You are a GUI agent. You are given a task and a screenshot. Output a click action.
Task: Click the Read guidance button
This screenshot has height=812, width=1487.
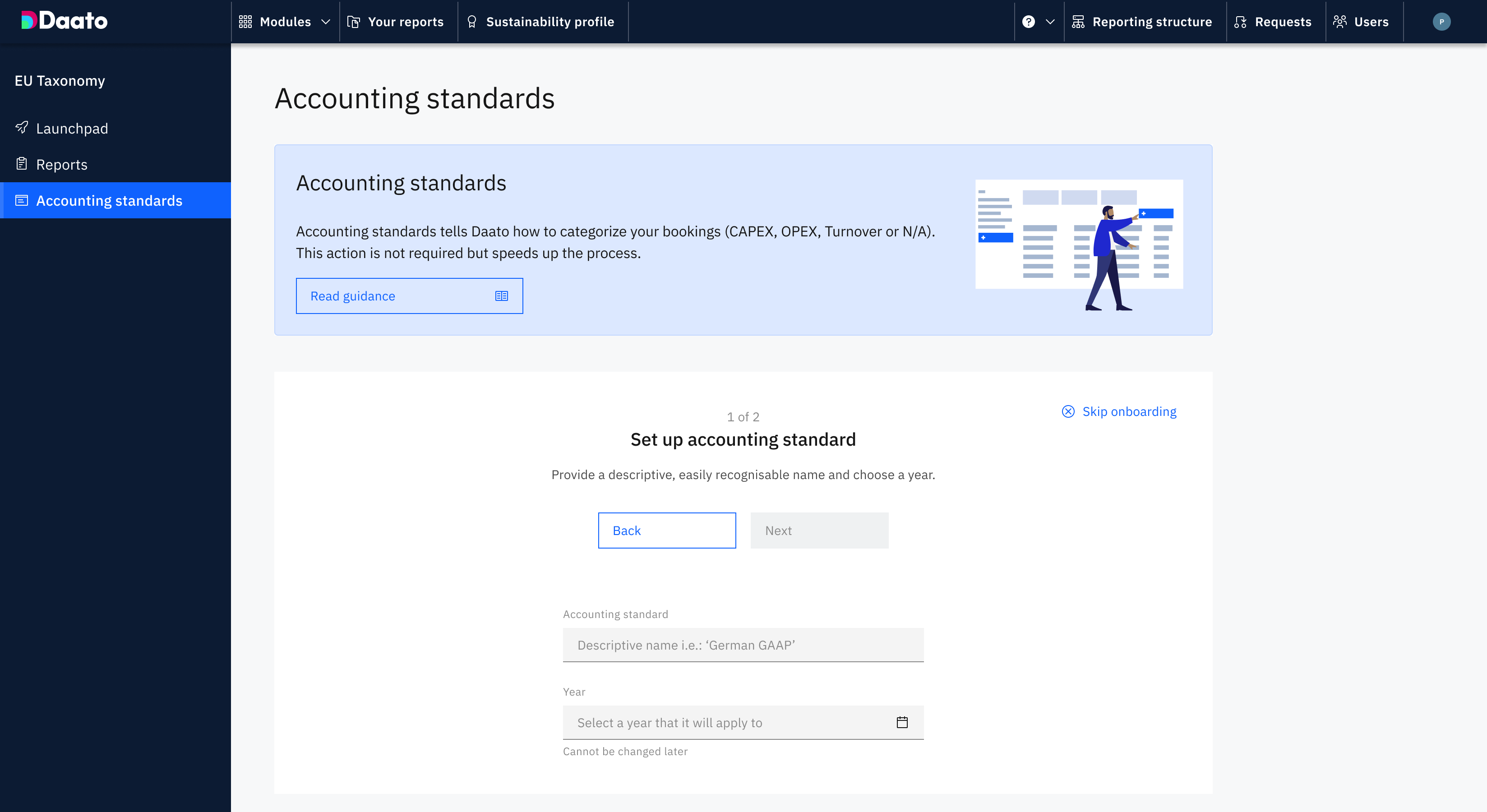pyautogui.click(x=409, y=296)
